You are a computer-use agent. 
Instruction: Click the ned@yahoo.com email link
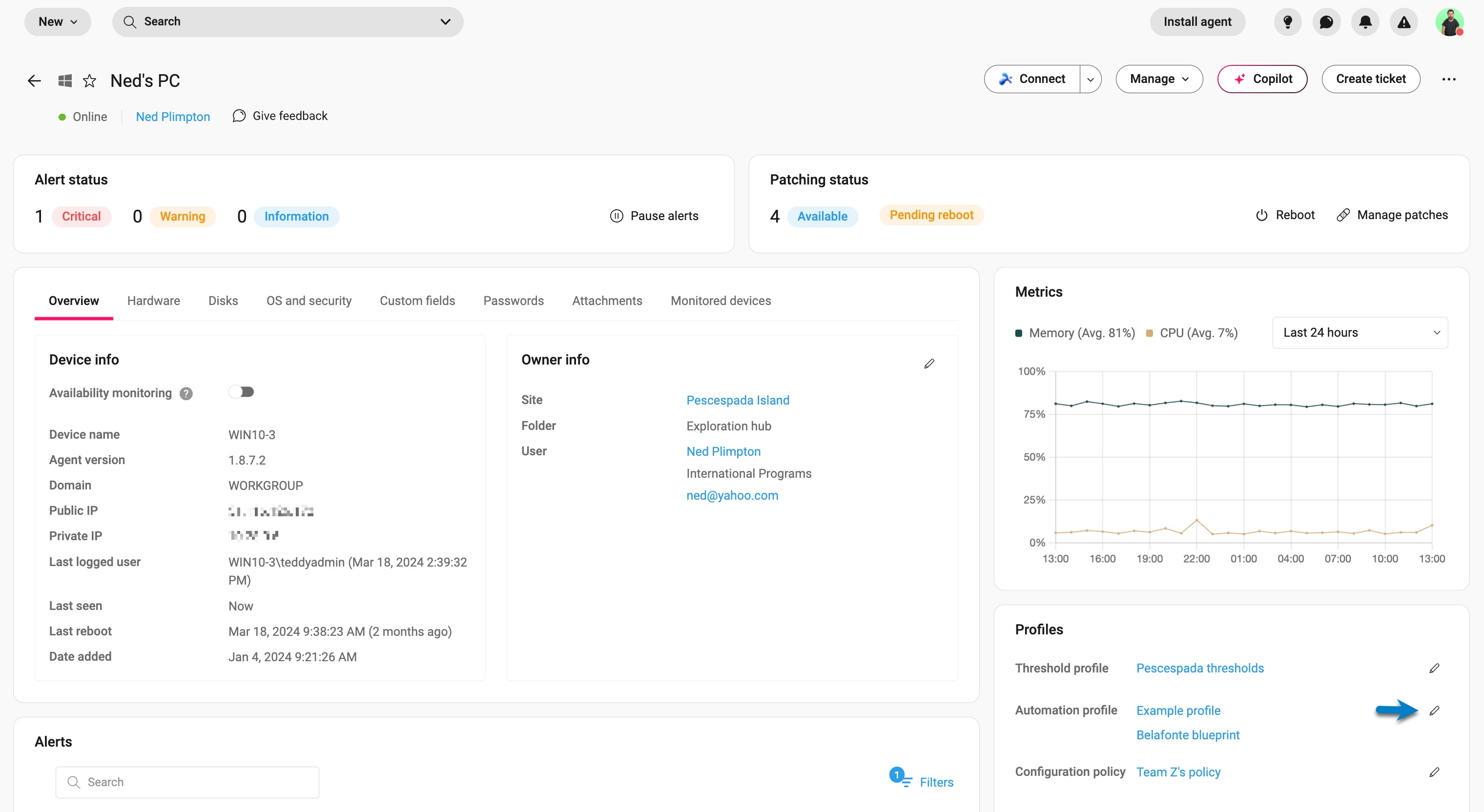pyautogui.click(x=732, y=495)
